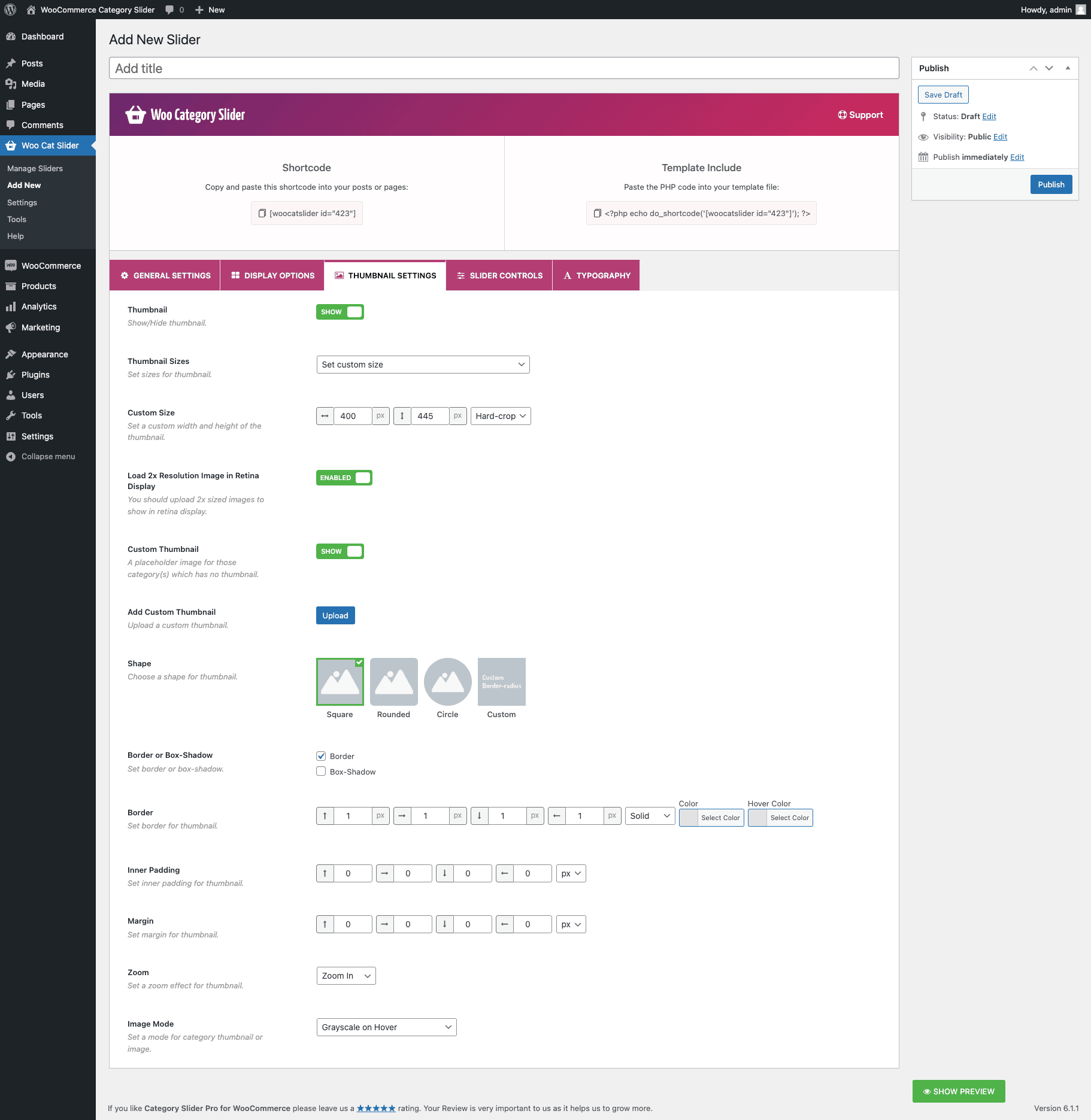Enable the Box-Shadow checkbox
This screenshot has height=1120, width=1091.
pyautogui.click(x=321, y=772)
